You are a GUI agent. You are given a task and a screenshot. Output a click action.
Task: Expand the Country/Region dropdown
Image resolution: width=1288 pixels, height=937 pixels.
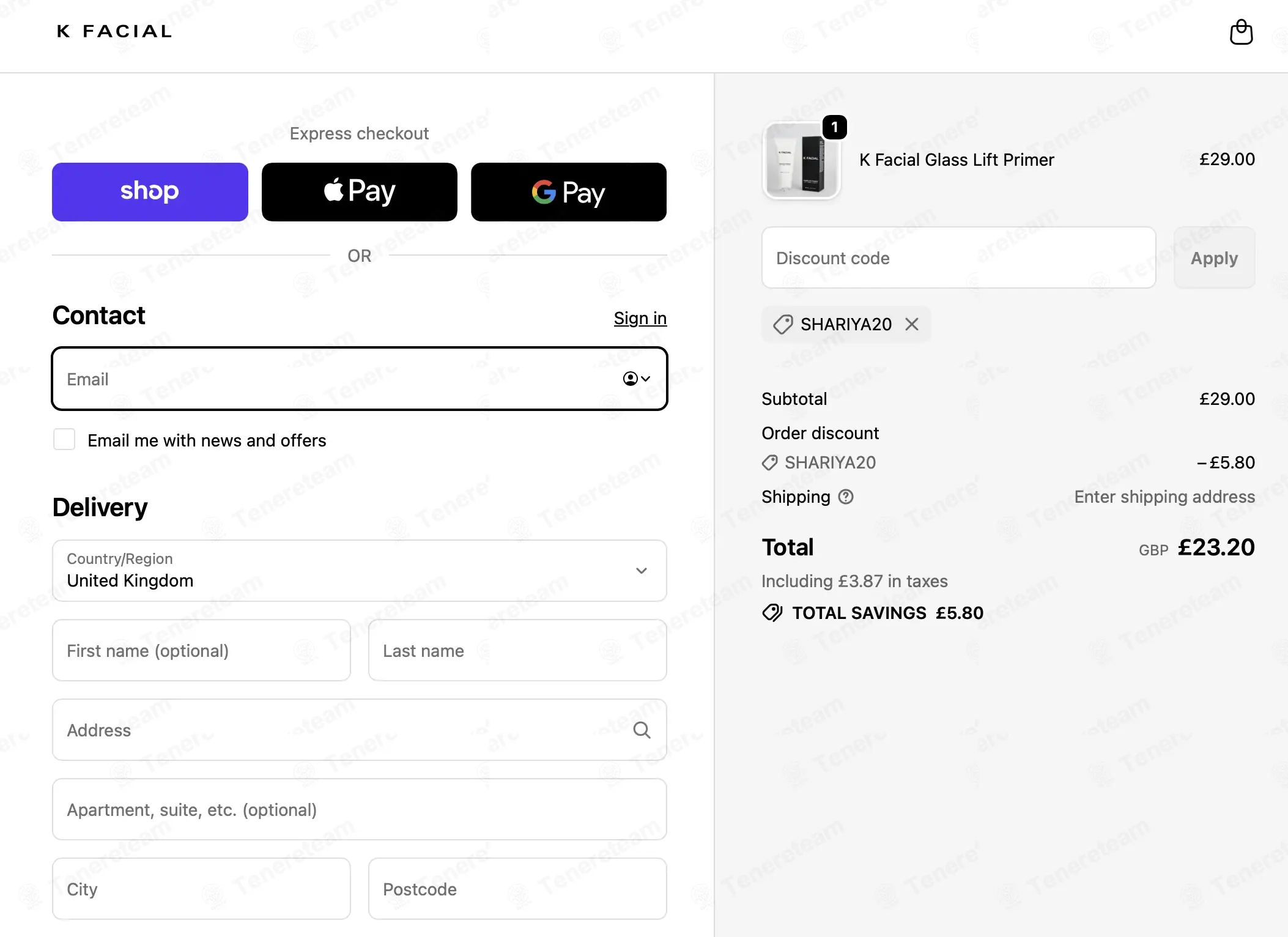(x=360, y=571)
